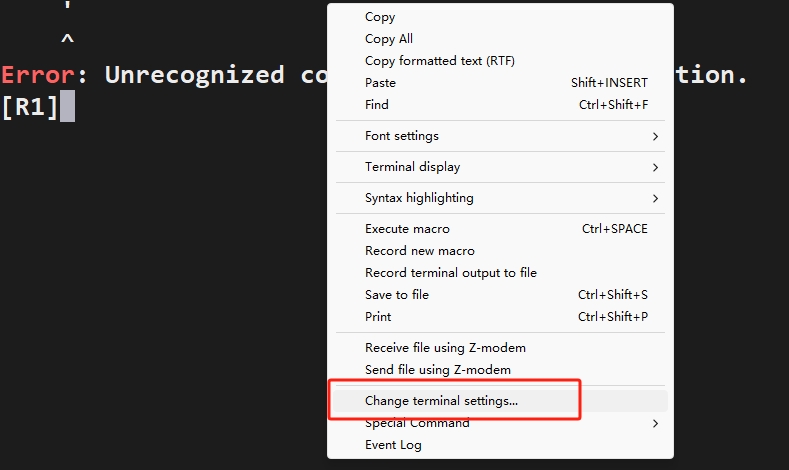The width and height of the screenshot is (789, 470).
Task: Click Send file using Z-modem
Action: coord(438,370)
